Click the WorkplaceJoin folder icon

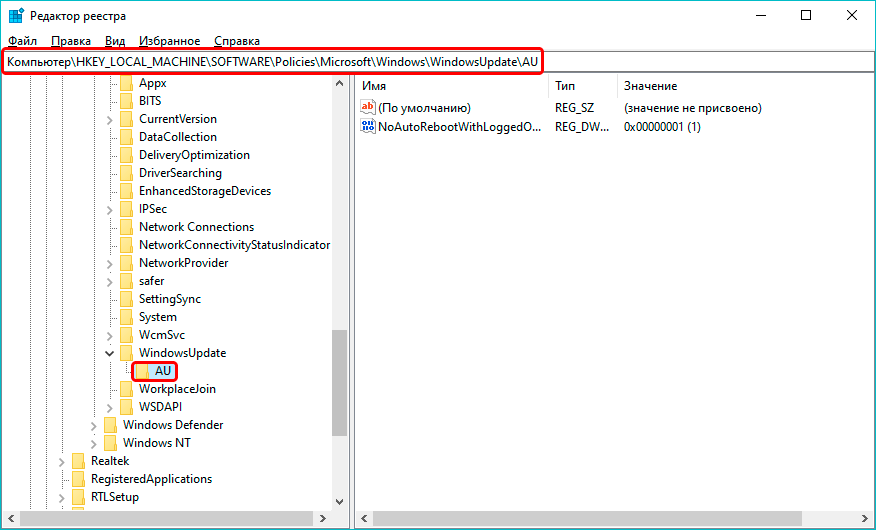127,389
